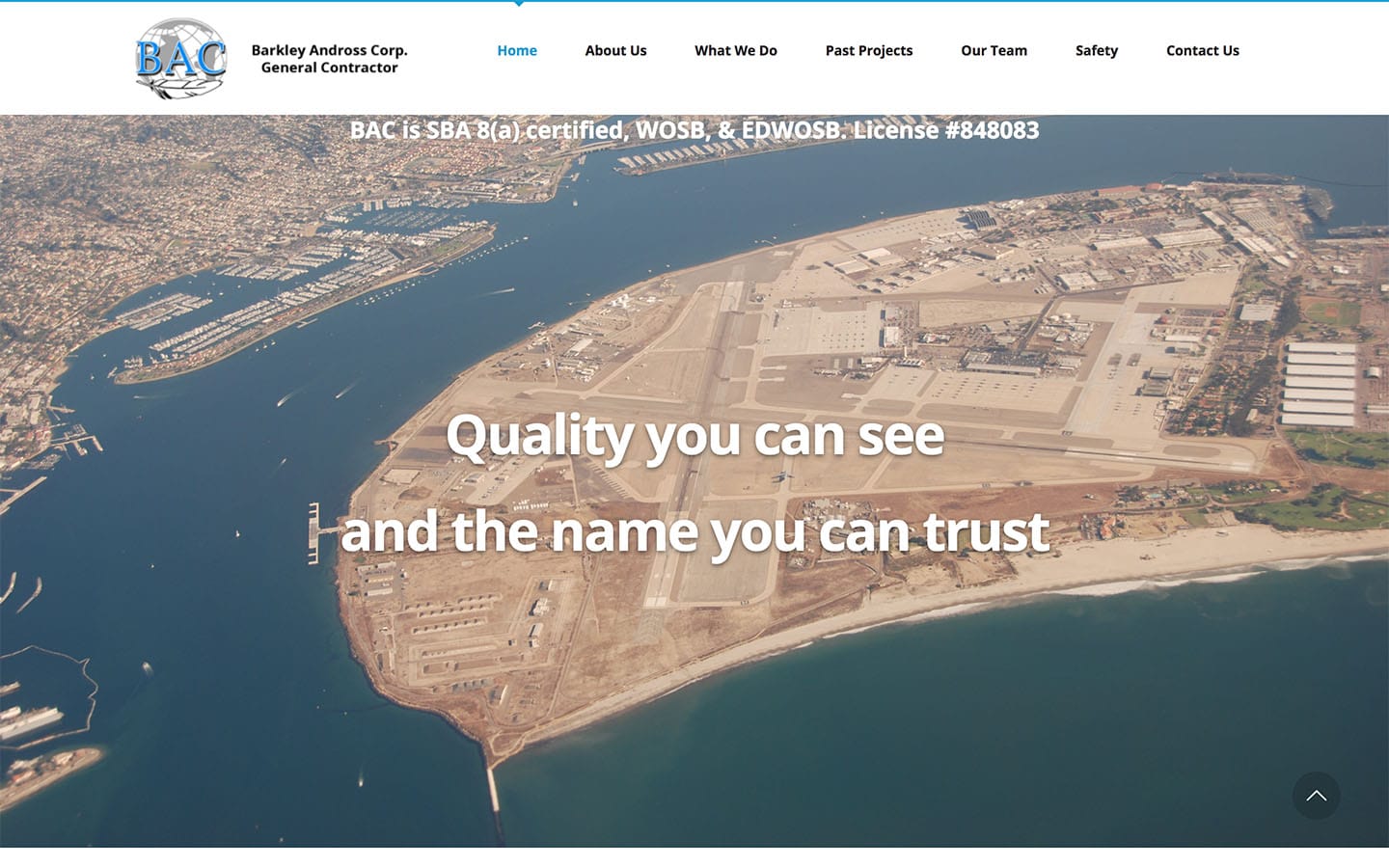View the Past Projects page

coord(869,50)
